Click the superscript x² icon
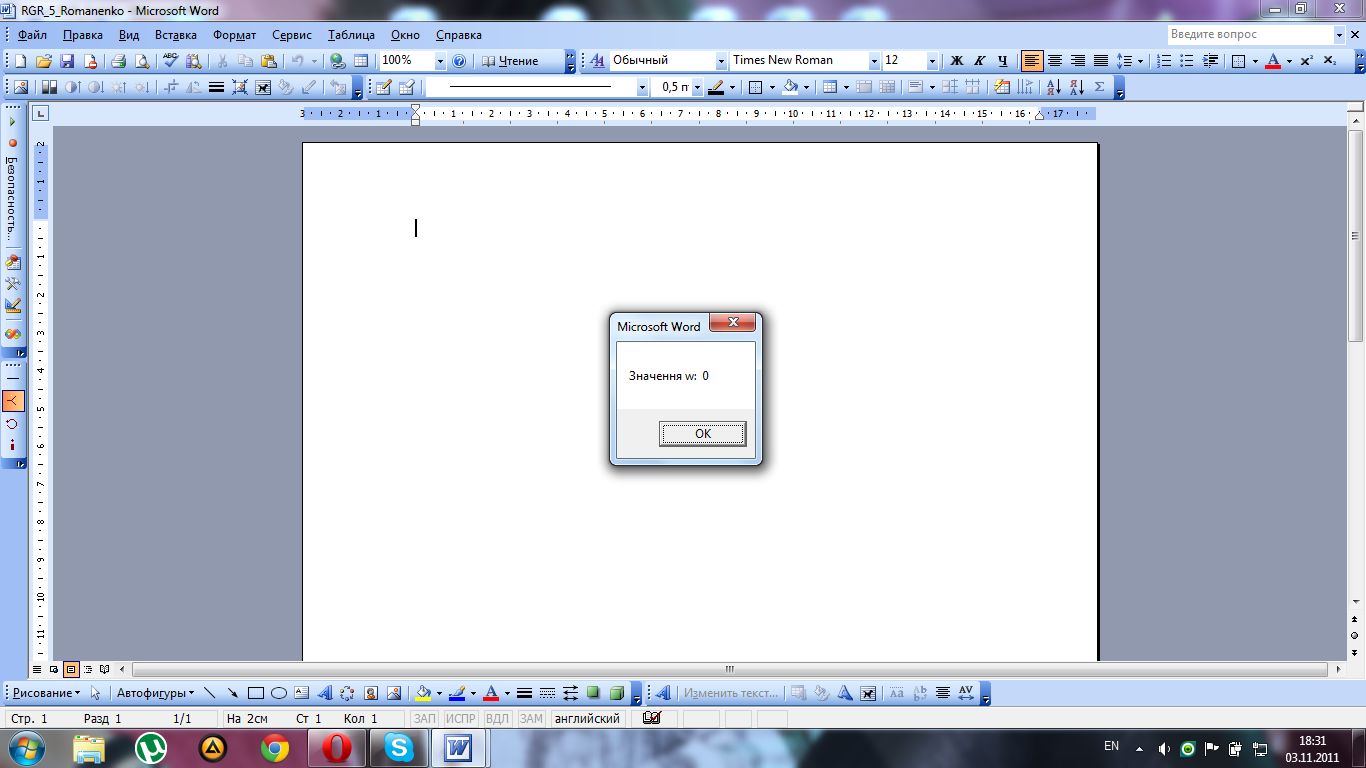Screen dimensions: 1366x768 (1307, 61)
